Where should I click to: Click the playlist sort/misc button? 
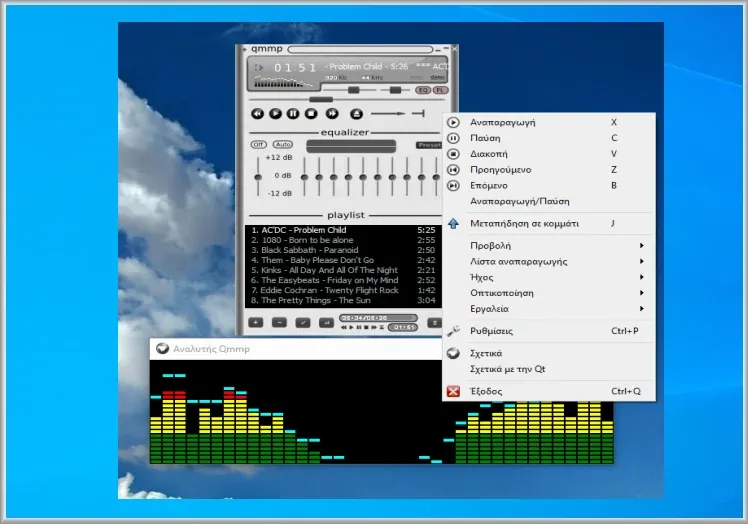click(x=326, y=323)
